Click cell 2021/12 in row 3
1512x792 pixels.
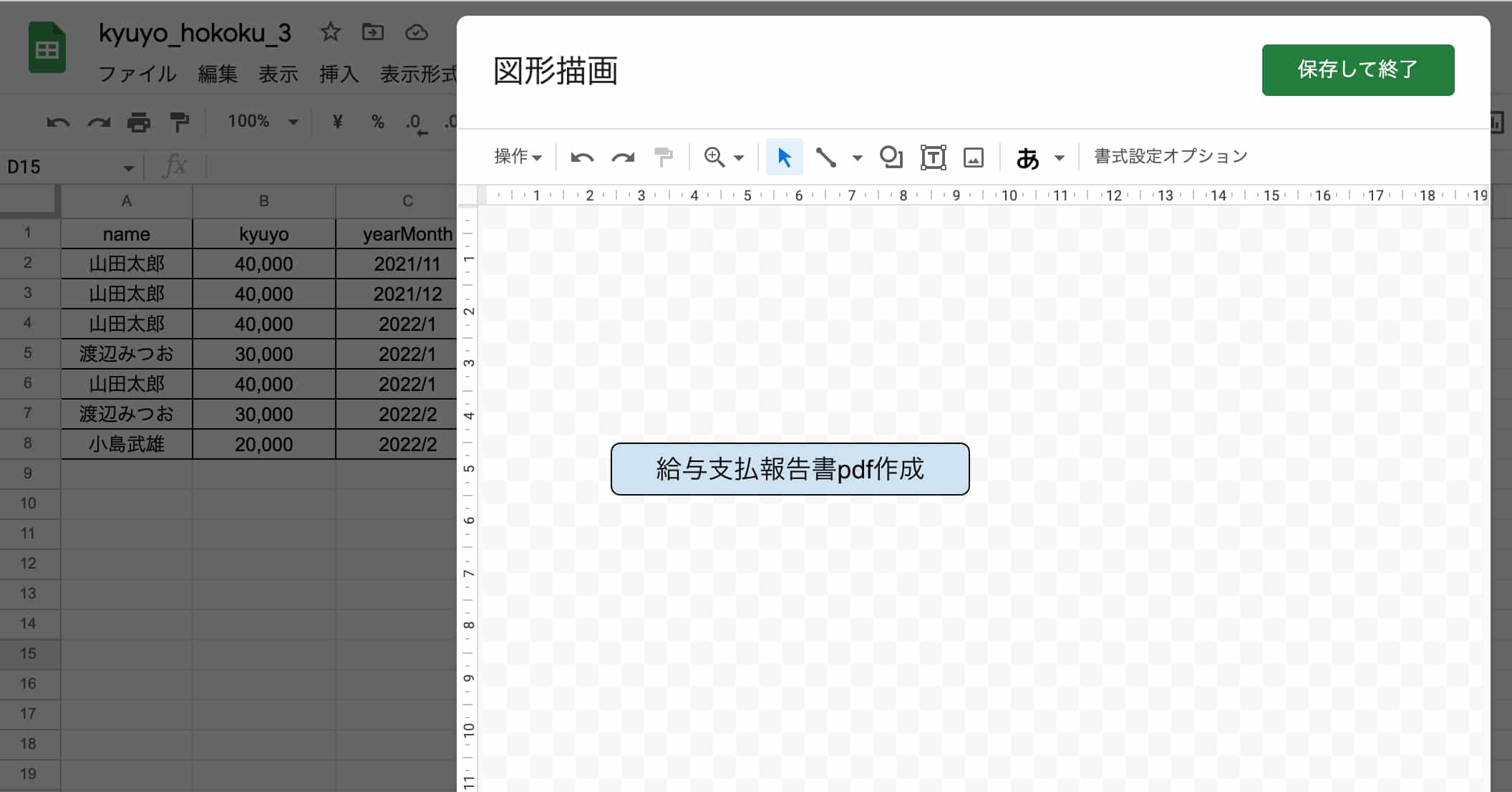point(397,294)
